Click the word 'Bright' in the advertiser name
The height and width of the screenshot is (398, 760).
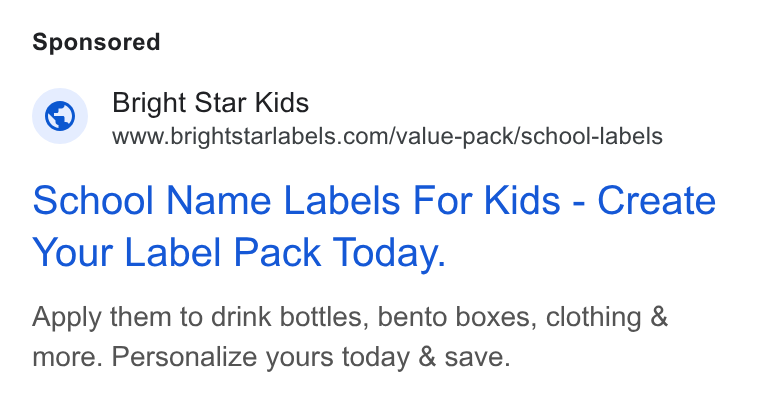point(149,103)
